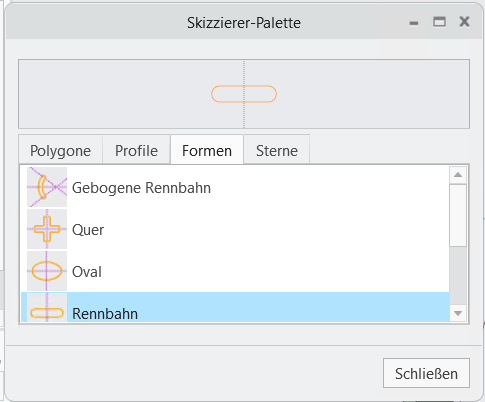
Task: Click the Schließen button
Action: pos(426,373)
